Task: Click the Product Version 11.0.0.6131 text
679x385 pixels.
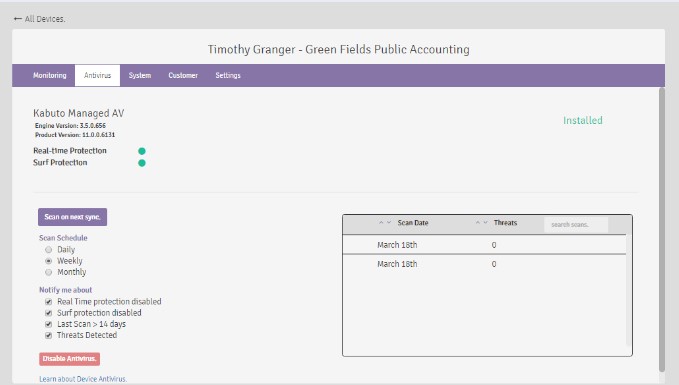Action: 75,135
